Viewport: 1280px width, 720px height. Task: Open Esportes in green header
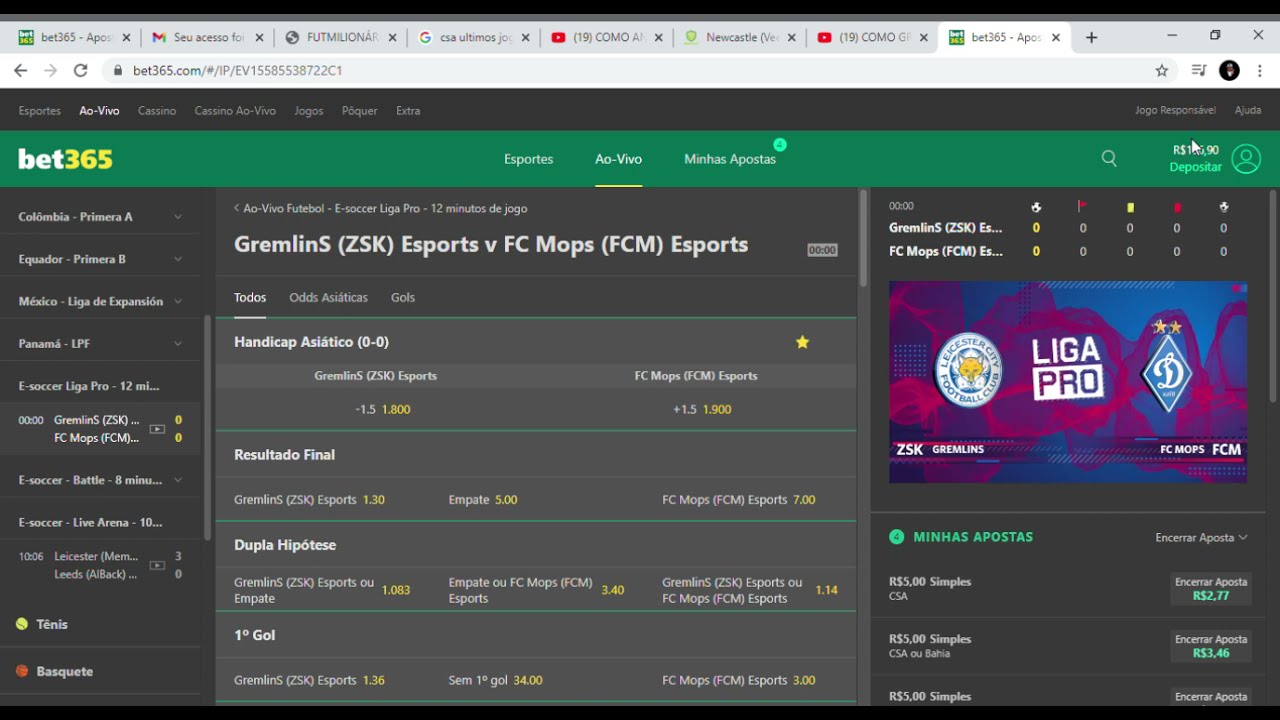coord(528,159)
